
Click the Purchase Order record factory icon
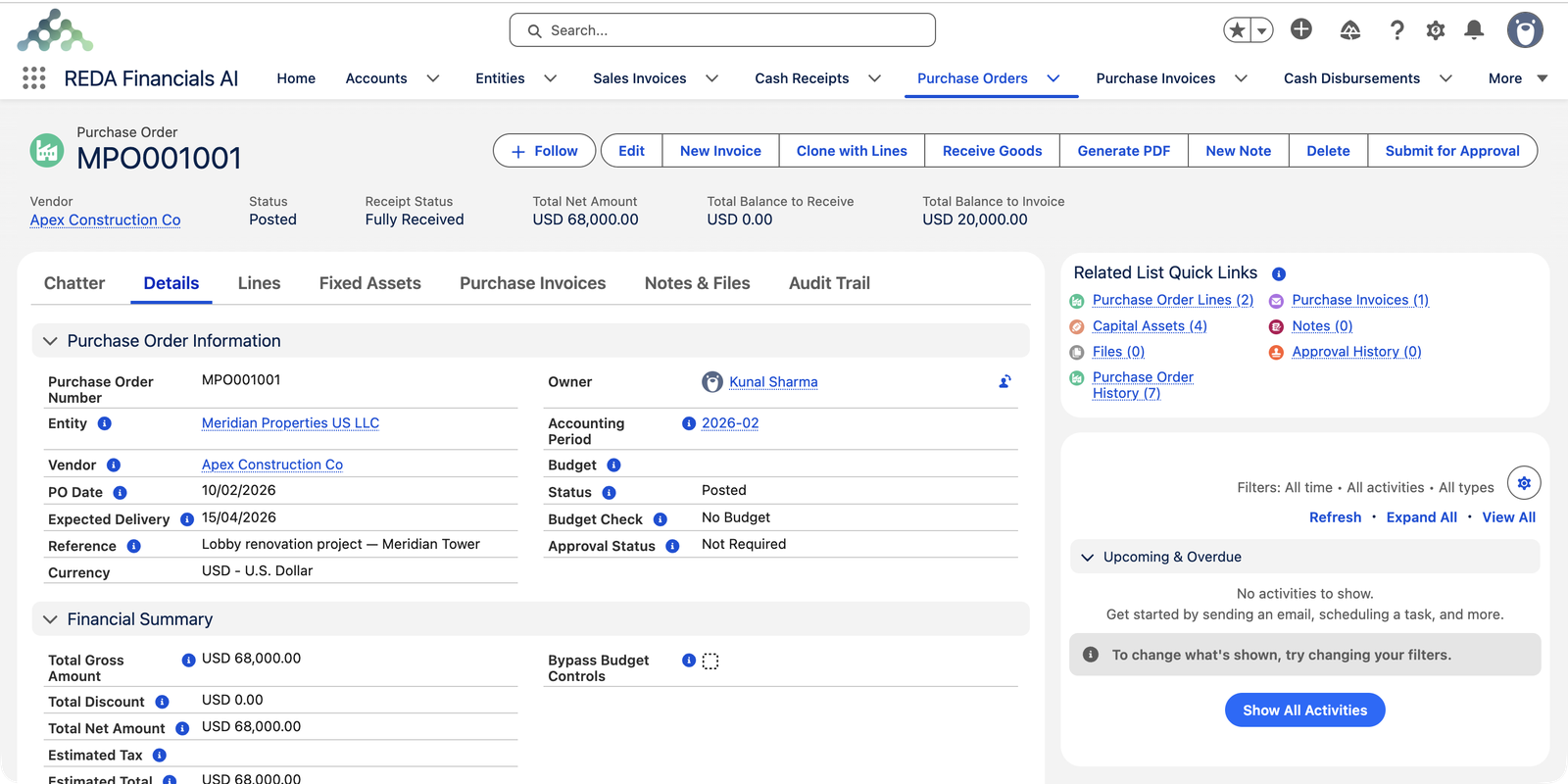[x=47, y=151]
